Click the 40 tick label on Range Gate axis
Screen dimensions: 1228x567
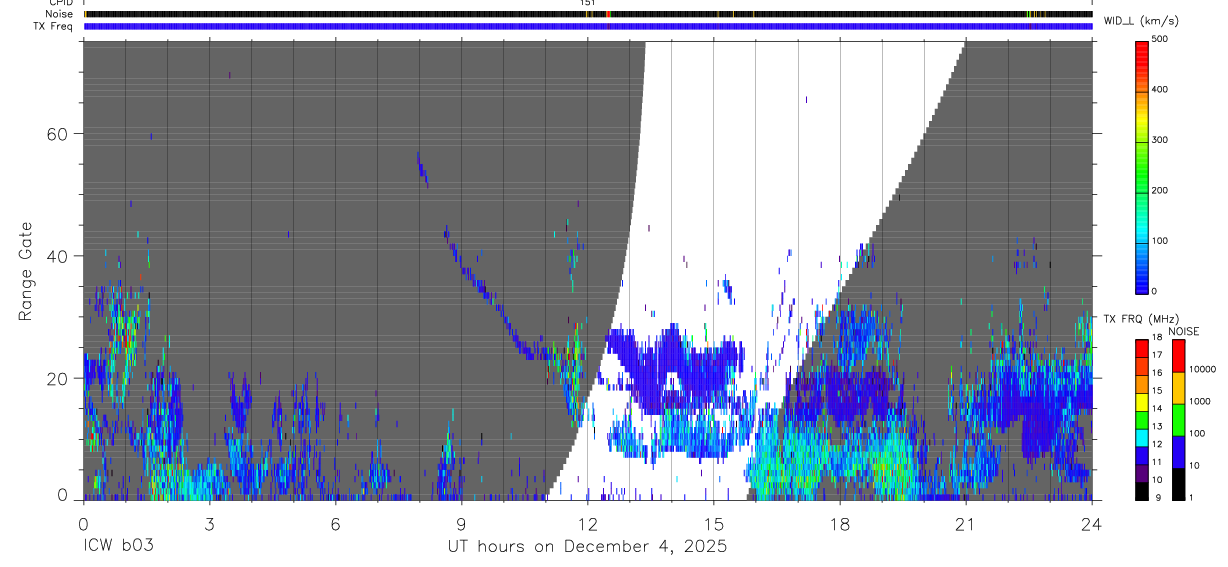(x=55, y=256)
